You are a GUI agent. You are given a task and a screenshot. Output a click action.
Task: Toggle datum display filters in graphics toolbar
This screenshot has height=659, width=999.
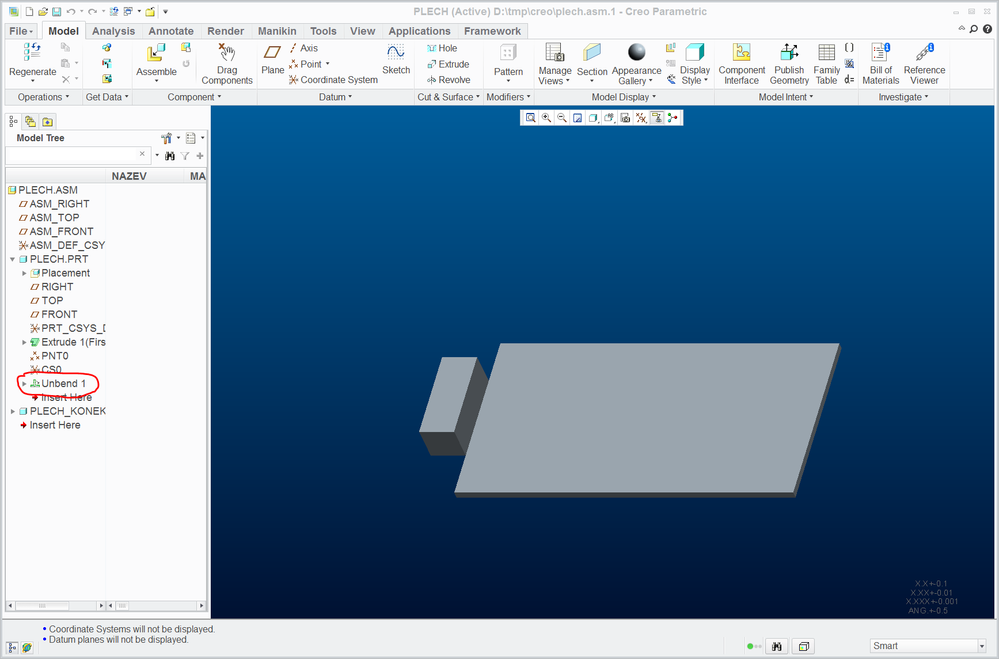[x=640, y=118]
